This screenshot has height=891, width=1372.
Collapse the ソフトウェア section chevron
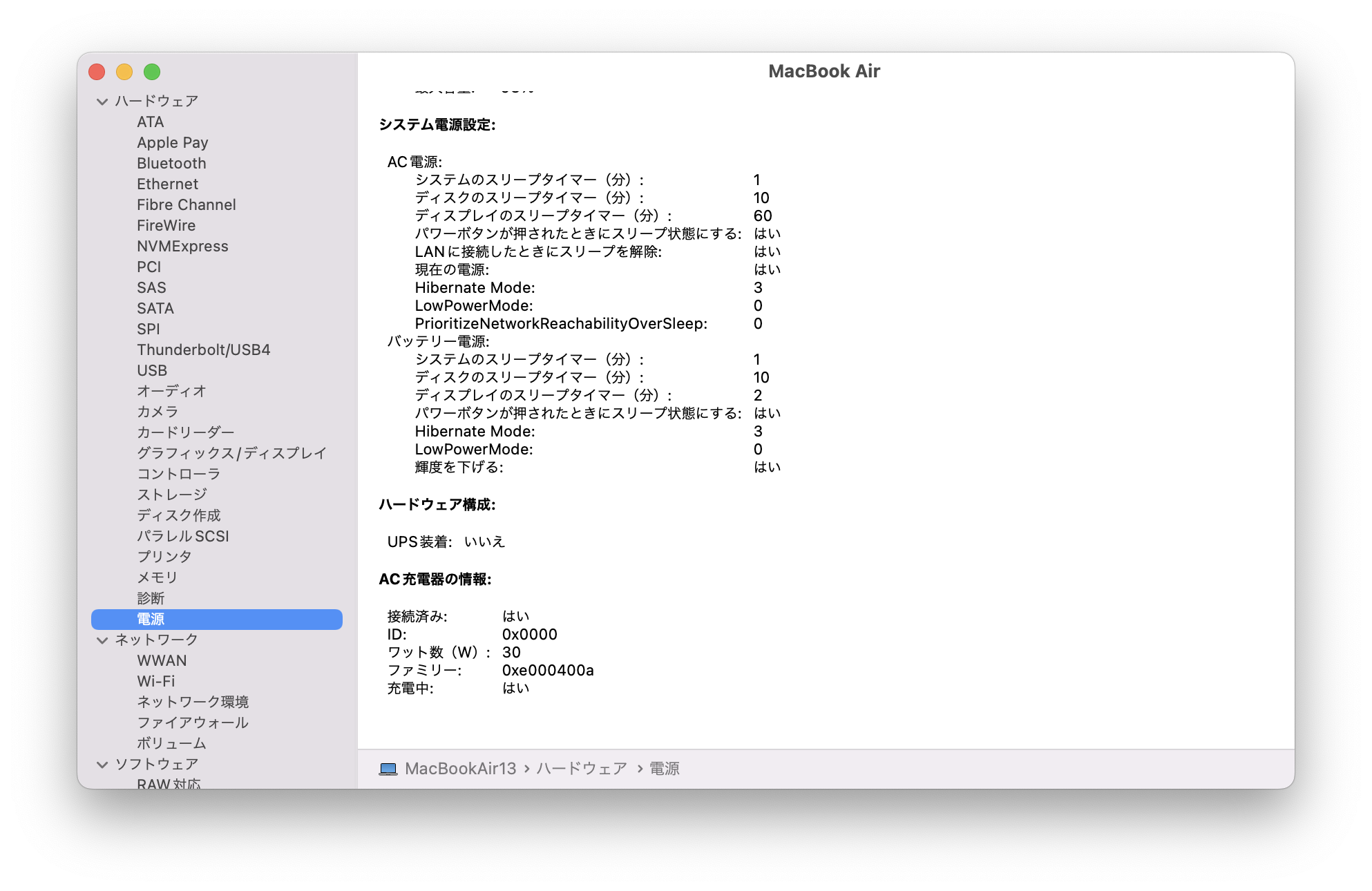pyautogui.click(x=102, y=765)
